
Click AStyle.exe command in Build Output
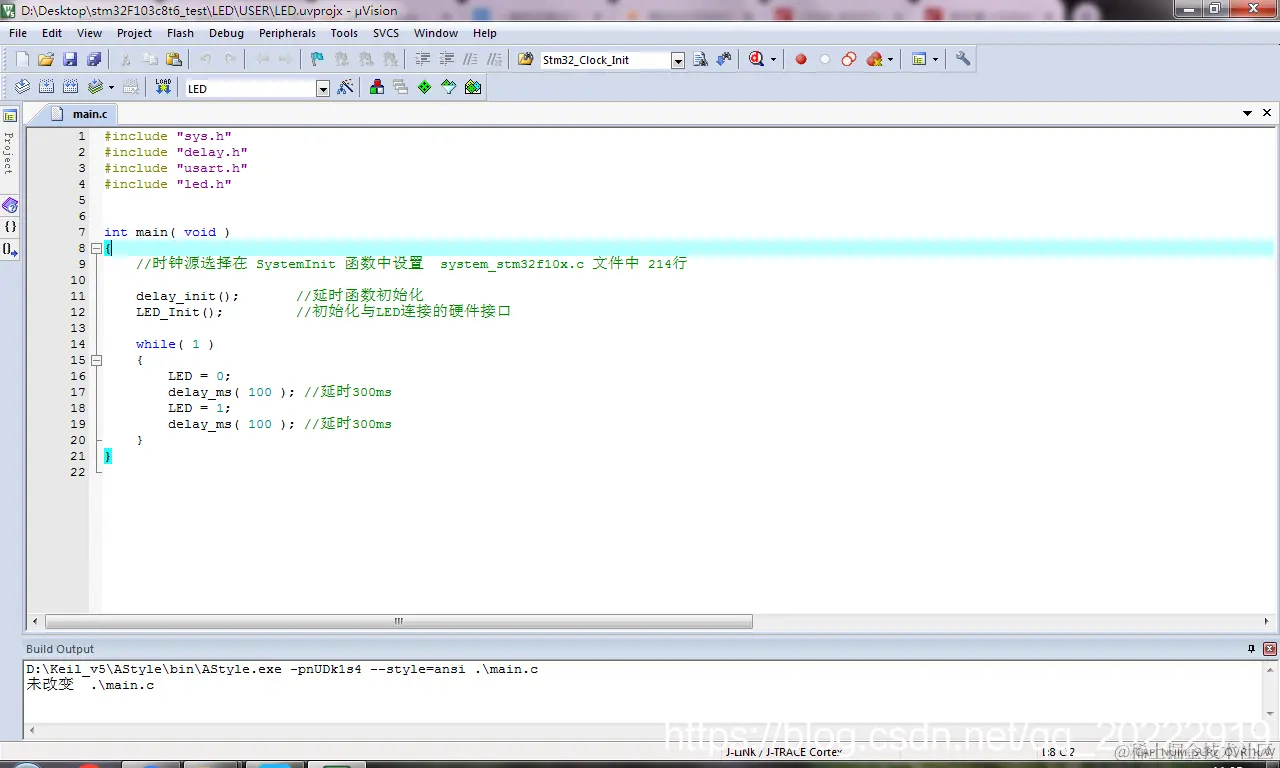(282, 669)
